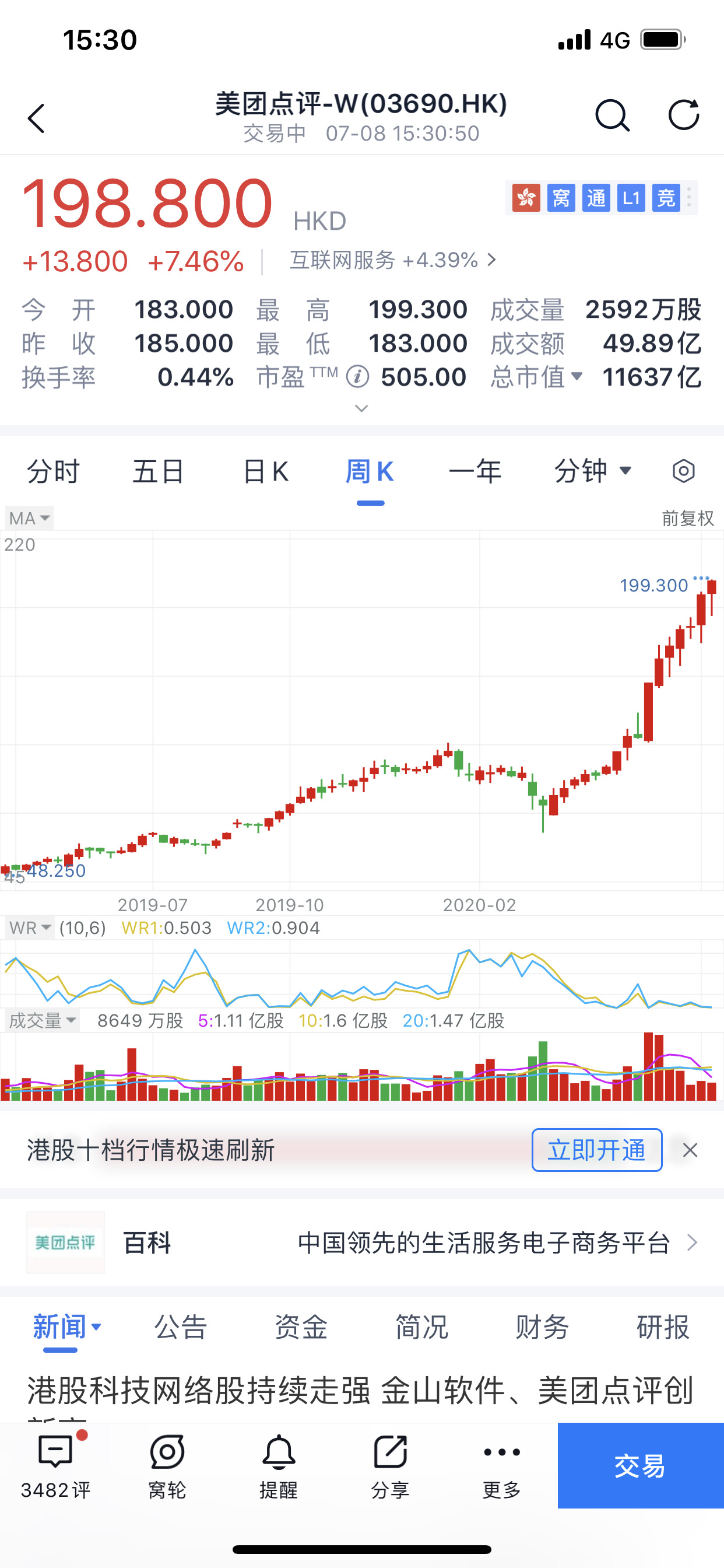Switch to the 日K chart tab
Screen dimensions: 724x1568
[265, 471]
